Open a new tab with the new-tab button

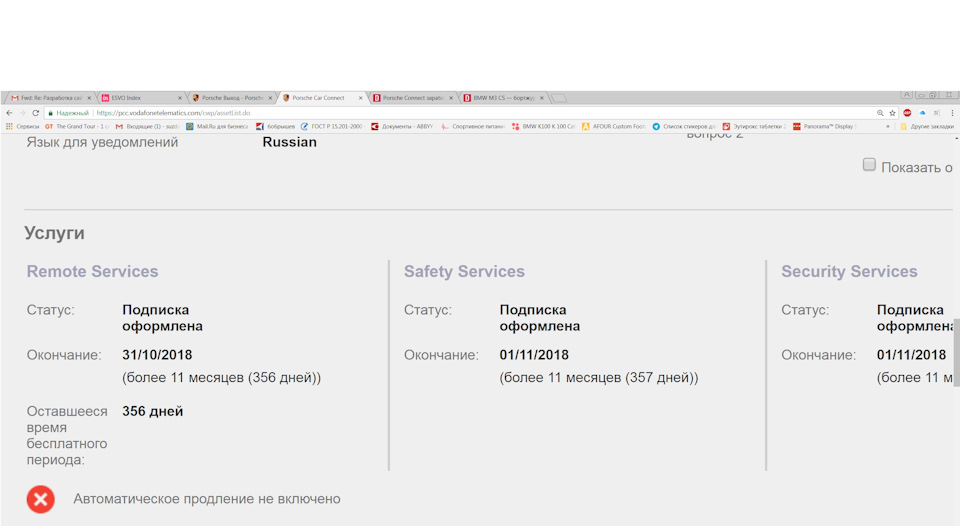click(559, 98)
